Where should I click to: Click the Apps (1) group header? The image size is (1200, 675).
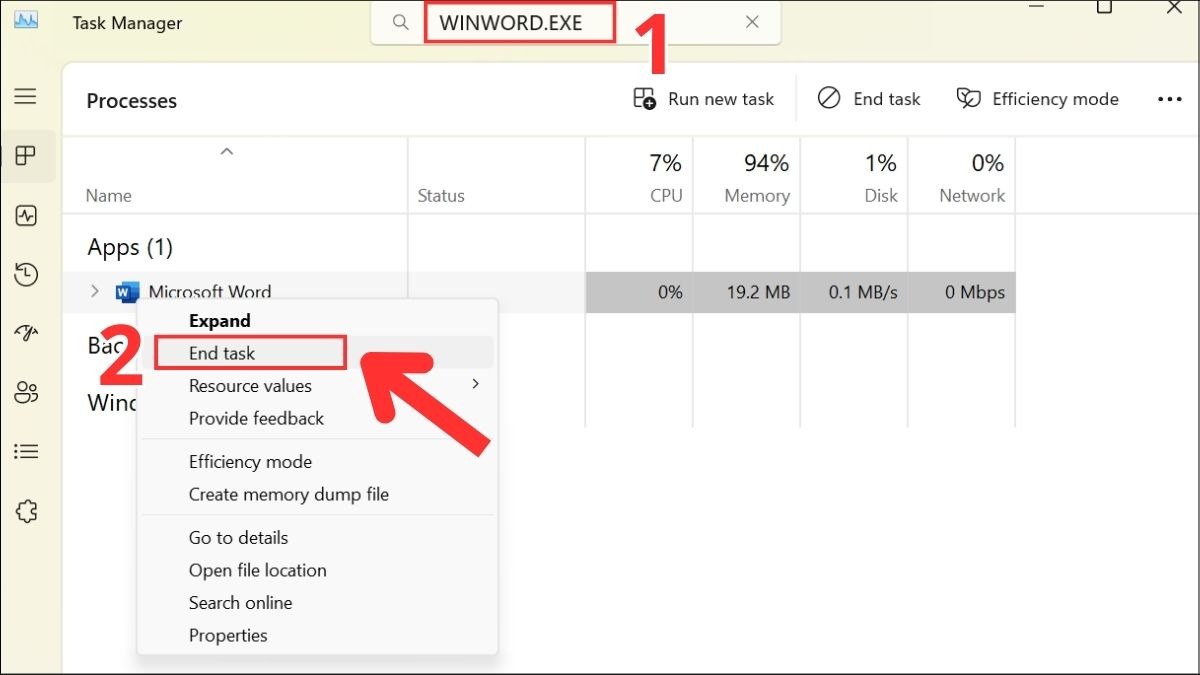click(130, 247)
